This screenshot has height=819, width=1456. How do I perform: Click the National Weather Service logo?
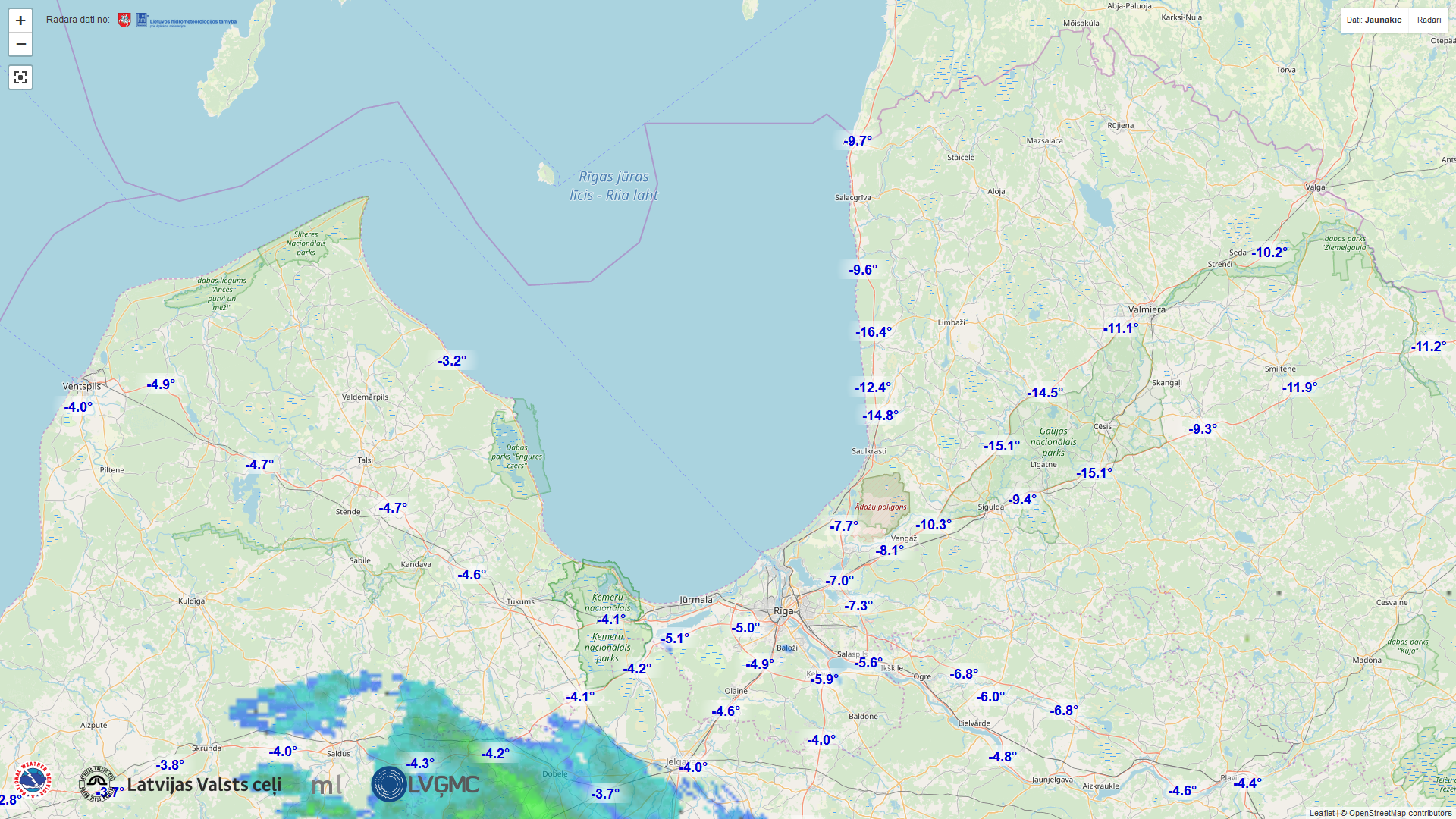point(33,780)
